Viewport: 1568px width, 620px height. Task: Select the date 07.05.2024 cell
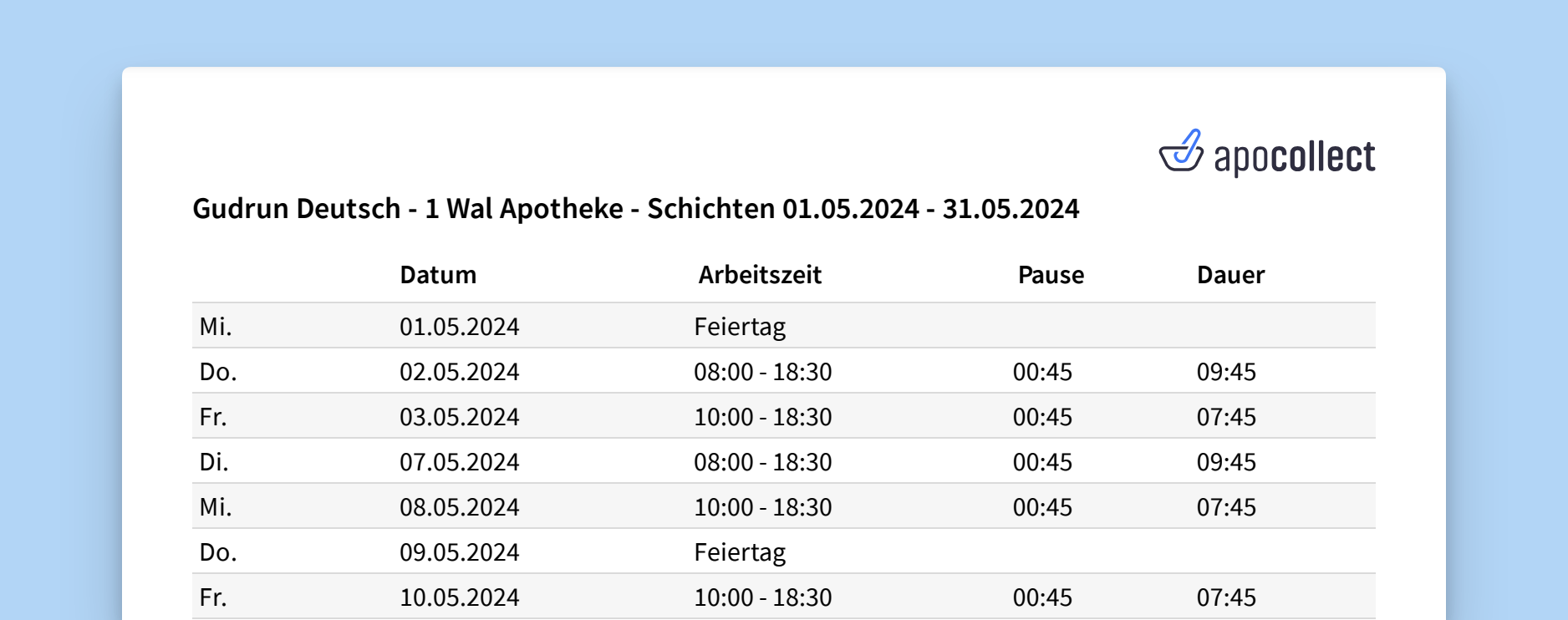[x=459, y=462]
